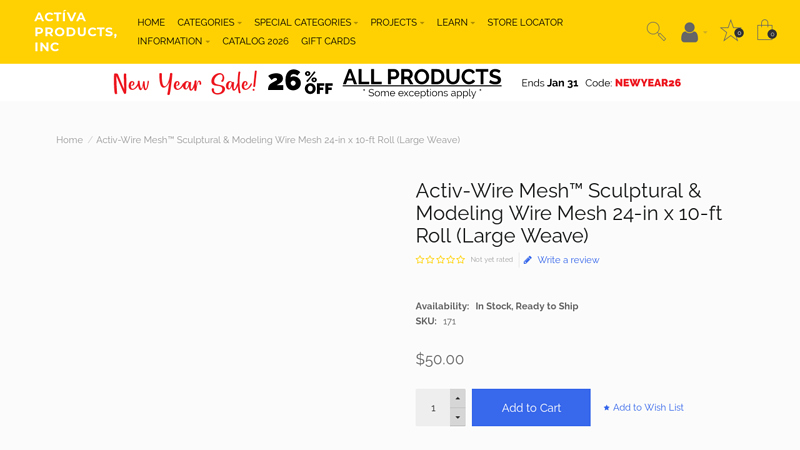Expand the Categories dropdown menu
The image size is (800, 450).
(209, 22)
